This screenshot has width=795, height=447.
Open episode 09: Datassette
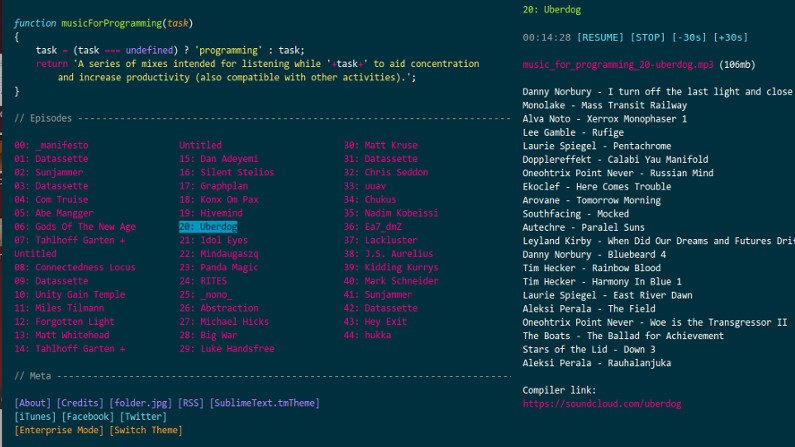[51, 281]
